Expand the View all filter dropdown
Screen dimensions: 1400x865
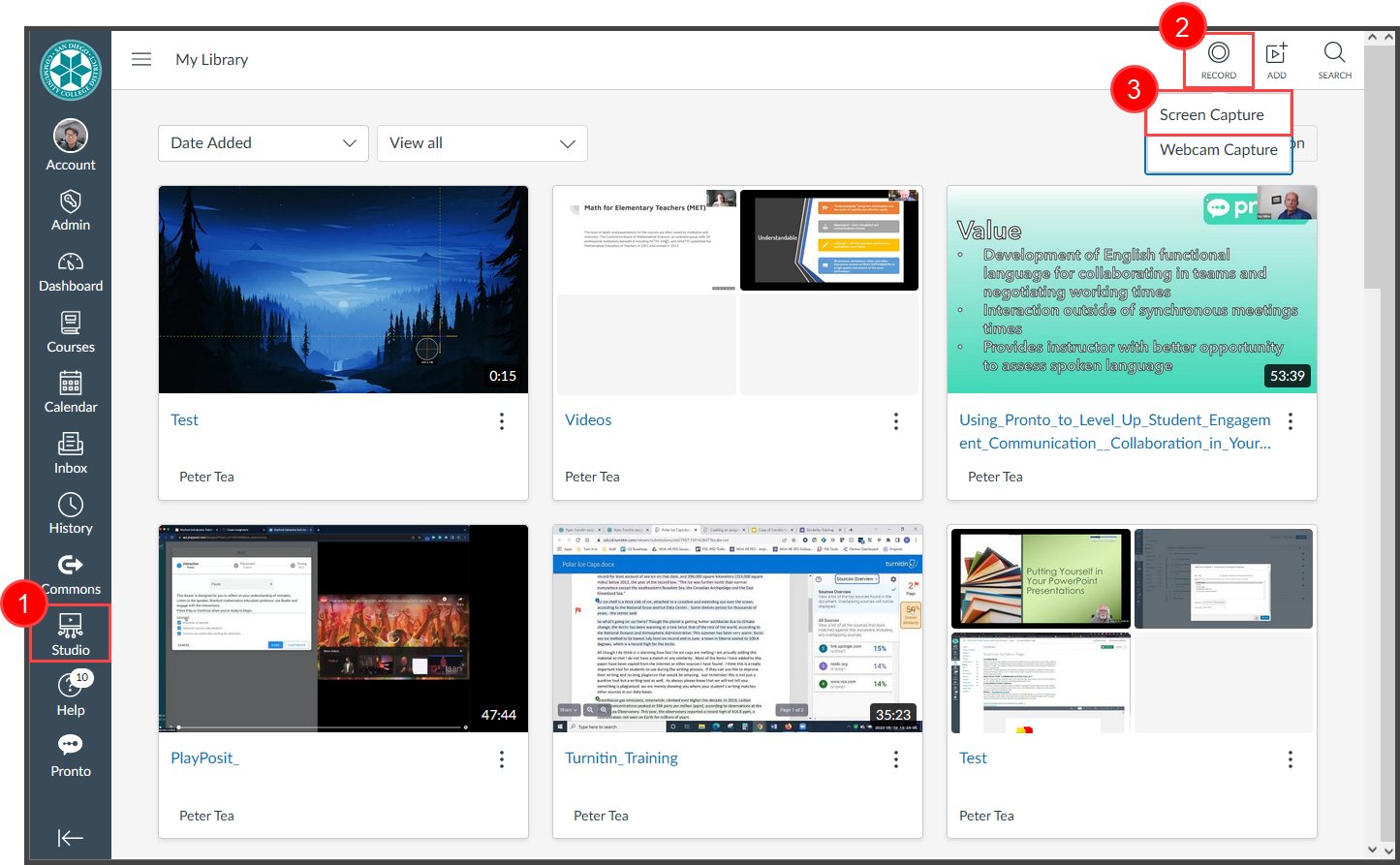point(482,143)
